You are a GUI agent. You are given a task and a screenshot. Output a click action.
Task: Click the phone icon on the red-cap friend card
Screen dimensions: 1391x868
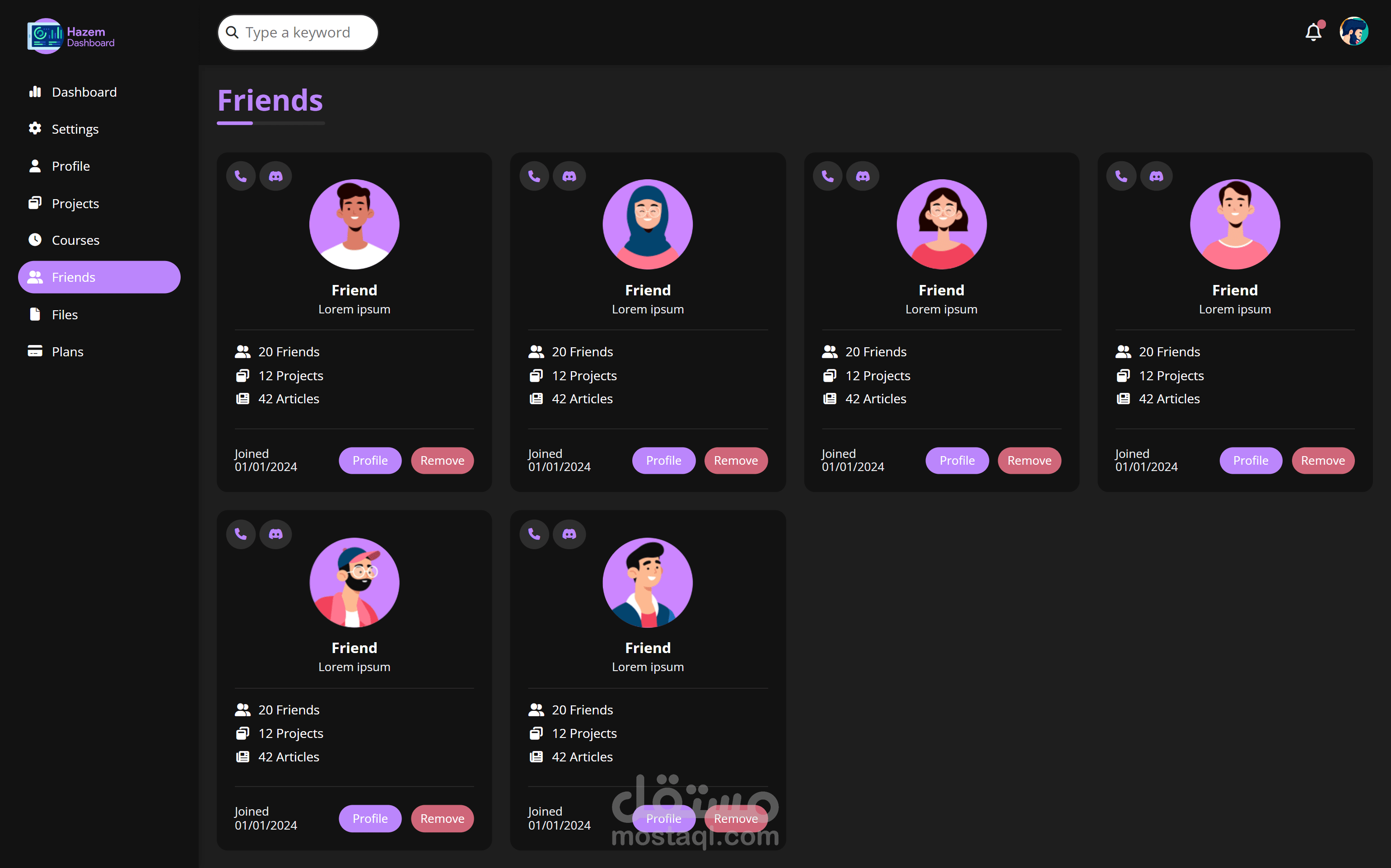point(241,534)
